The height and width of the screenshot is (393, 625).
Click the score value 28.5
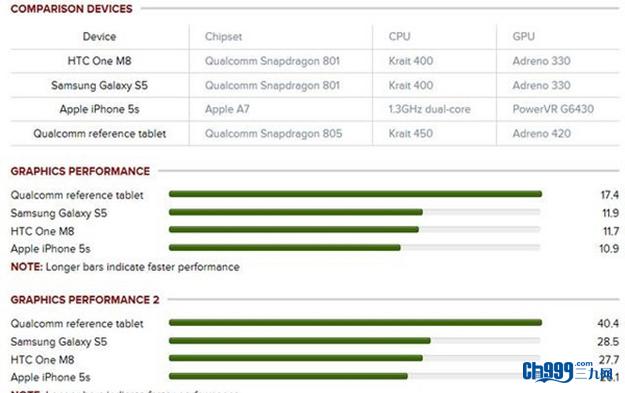(x=608, y=342)
